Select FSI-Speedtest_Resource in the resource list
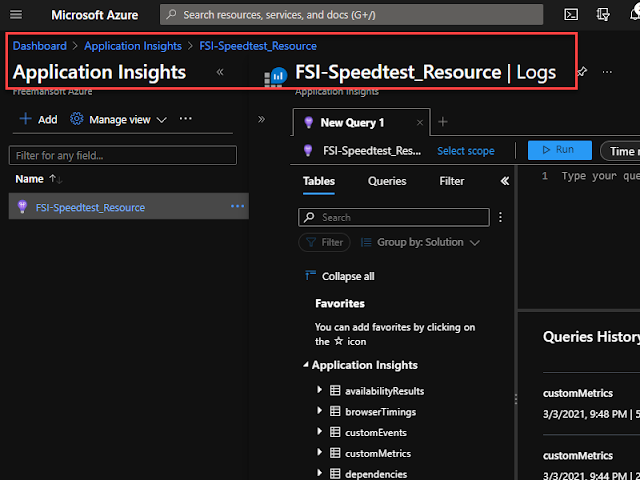640x480 pixels. [90, 207]
